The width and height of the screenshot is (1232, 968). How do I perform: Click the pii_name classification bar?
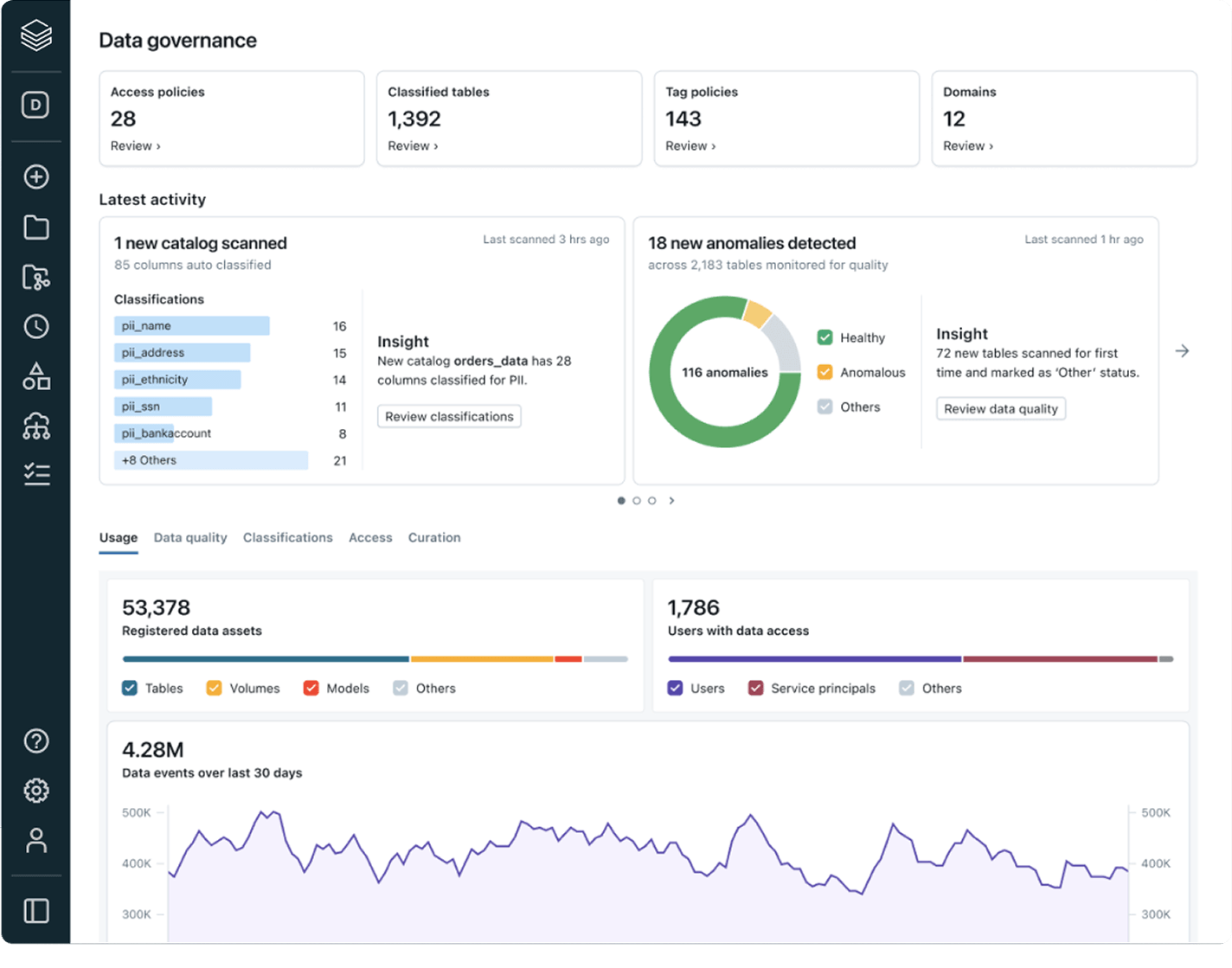click(x=192, y=326)
